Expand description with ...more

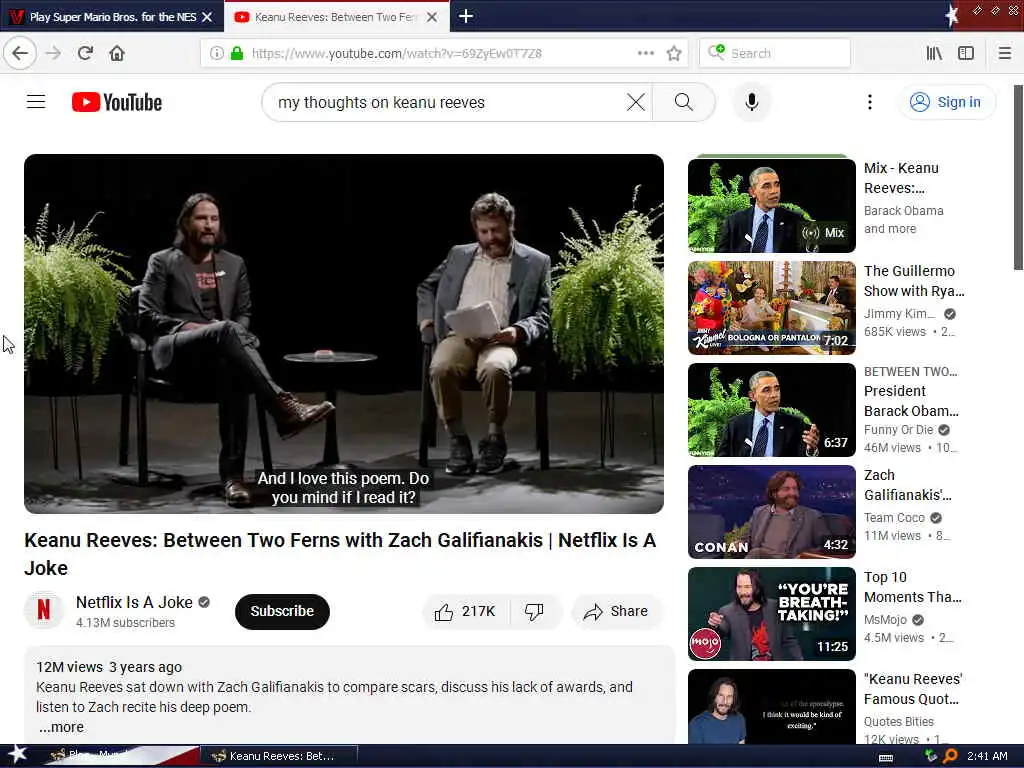(61, 727)
